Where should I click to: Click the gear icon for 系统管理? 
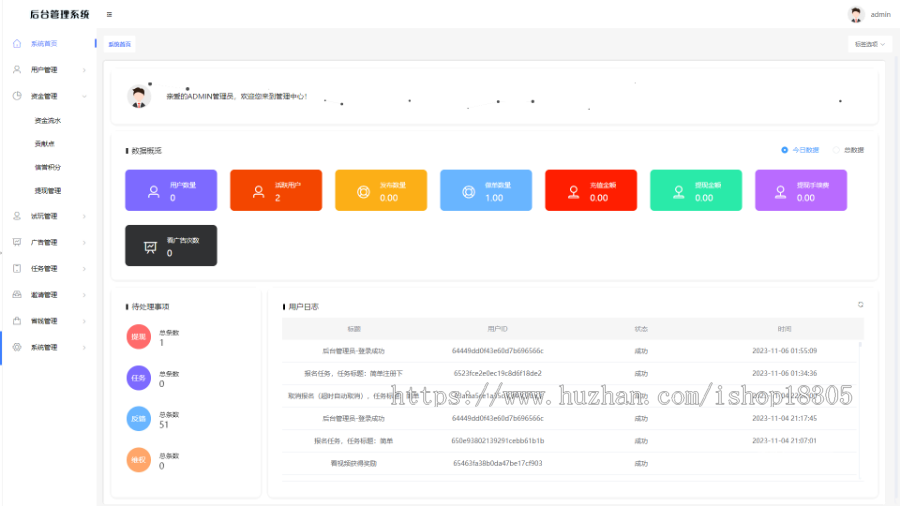[17, 347]
